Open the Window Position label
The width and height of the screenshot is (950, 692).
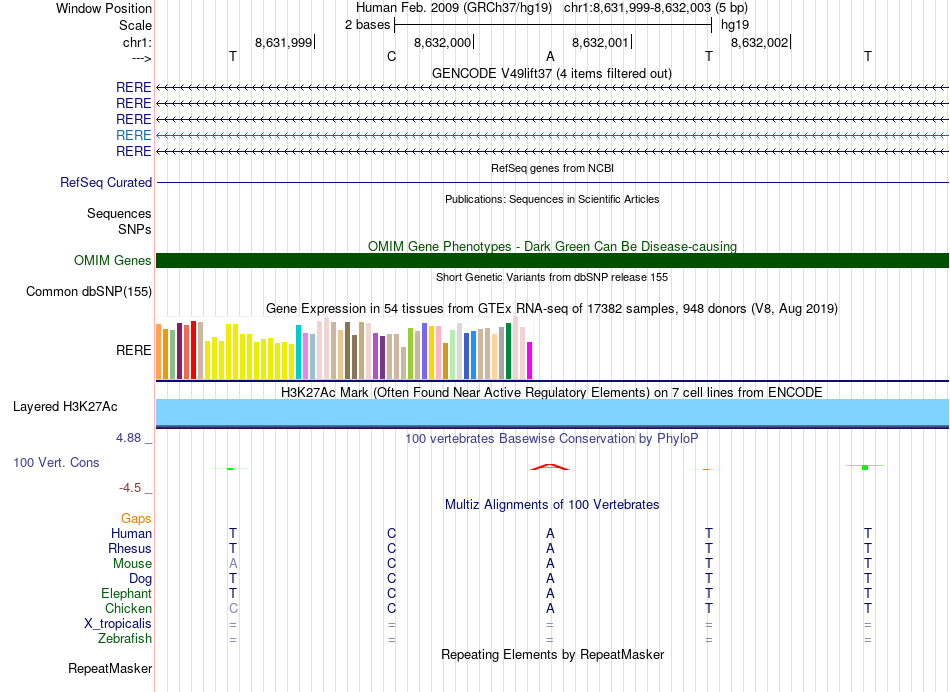(104, 8)
